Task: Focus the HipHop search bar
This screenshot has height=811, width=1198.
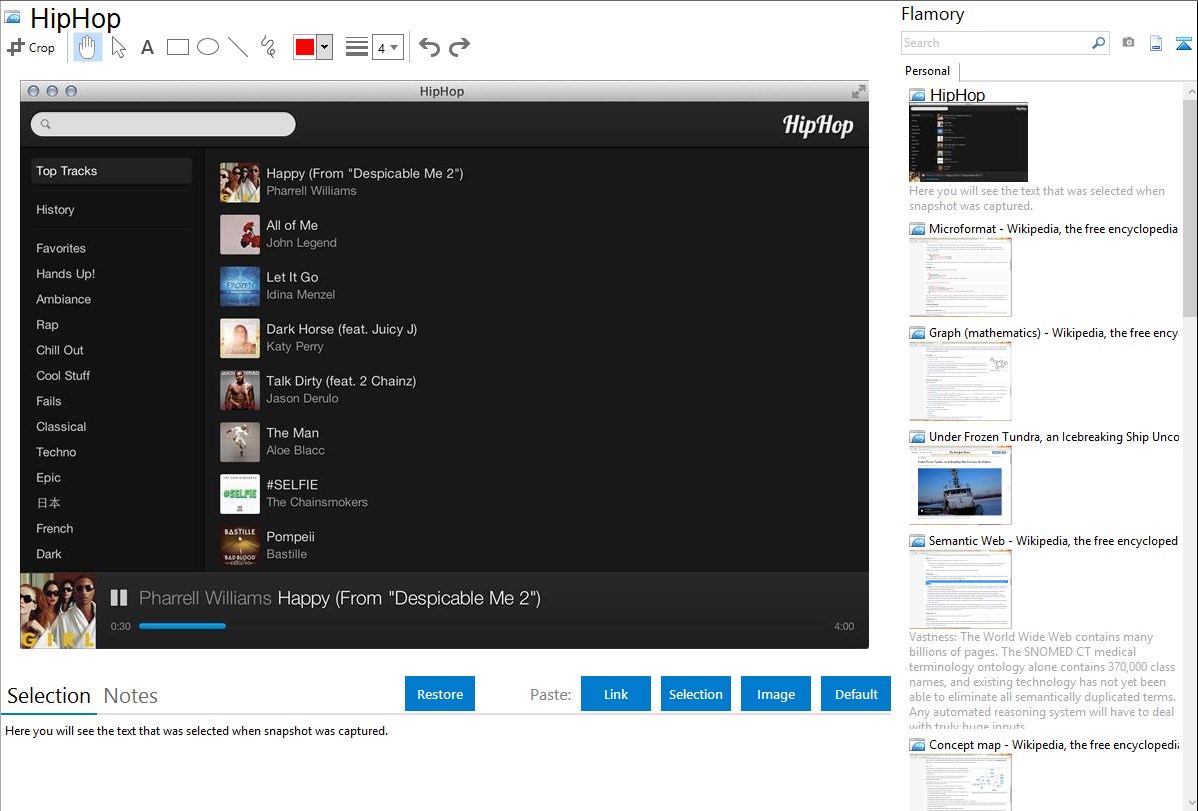Action: (163, 124)
